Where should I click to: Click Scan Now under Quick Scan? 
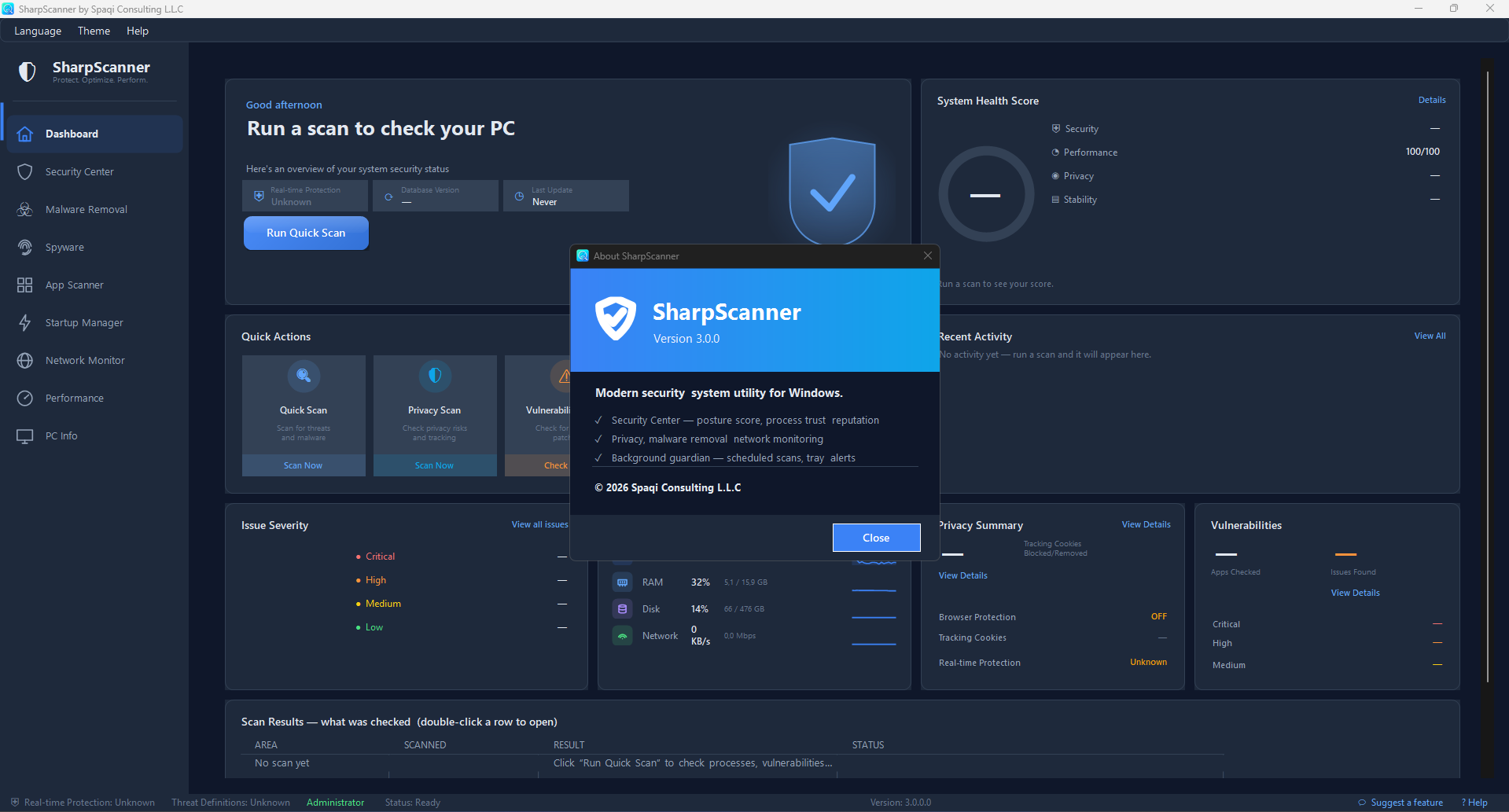(x=304, y=465)
